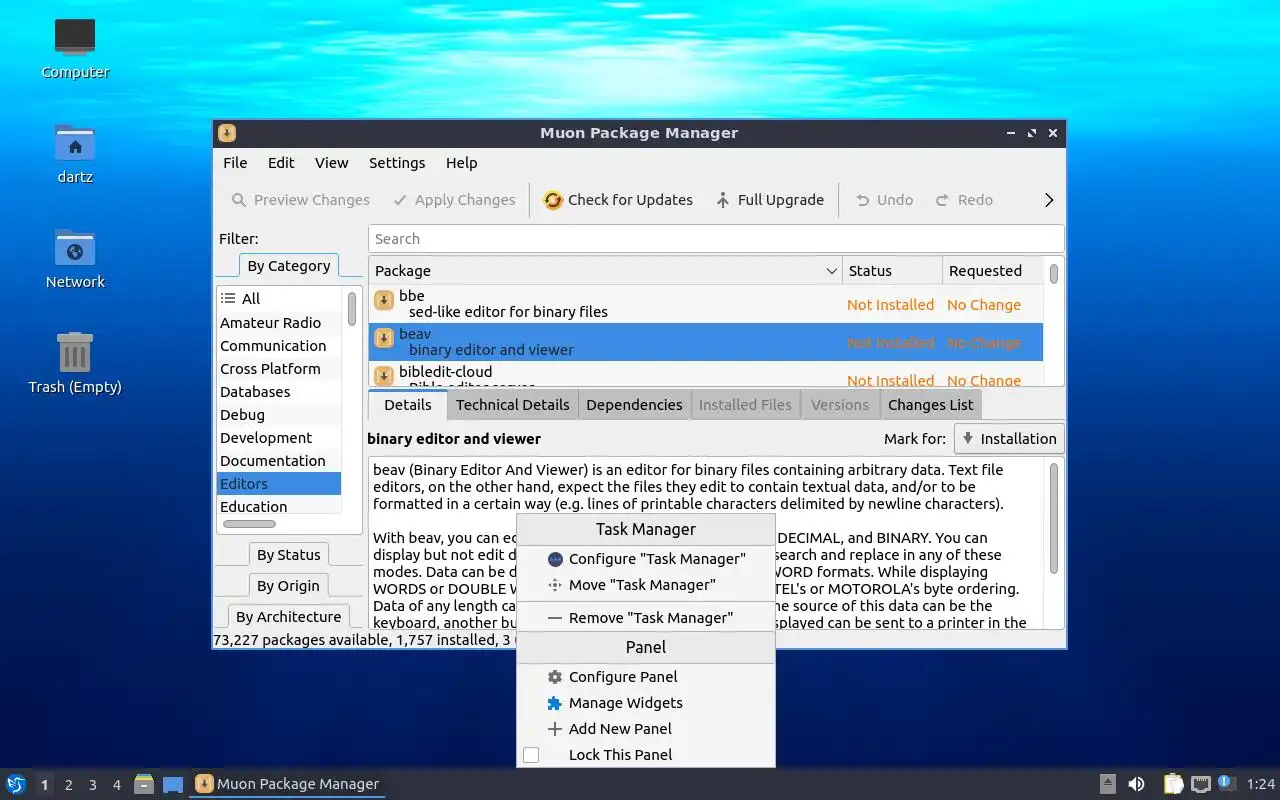Click the Muon icon in window title bar
This screenshot has height=800, width=1280.
(x=227, y=133)
